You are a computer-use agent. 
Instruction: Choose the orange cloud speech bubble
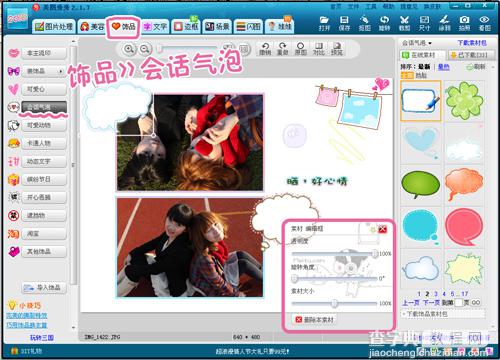pos(464,184)
